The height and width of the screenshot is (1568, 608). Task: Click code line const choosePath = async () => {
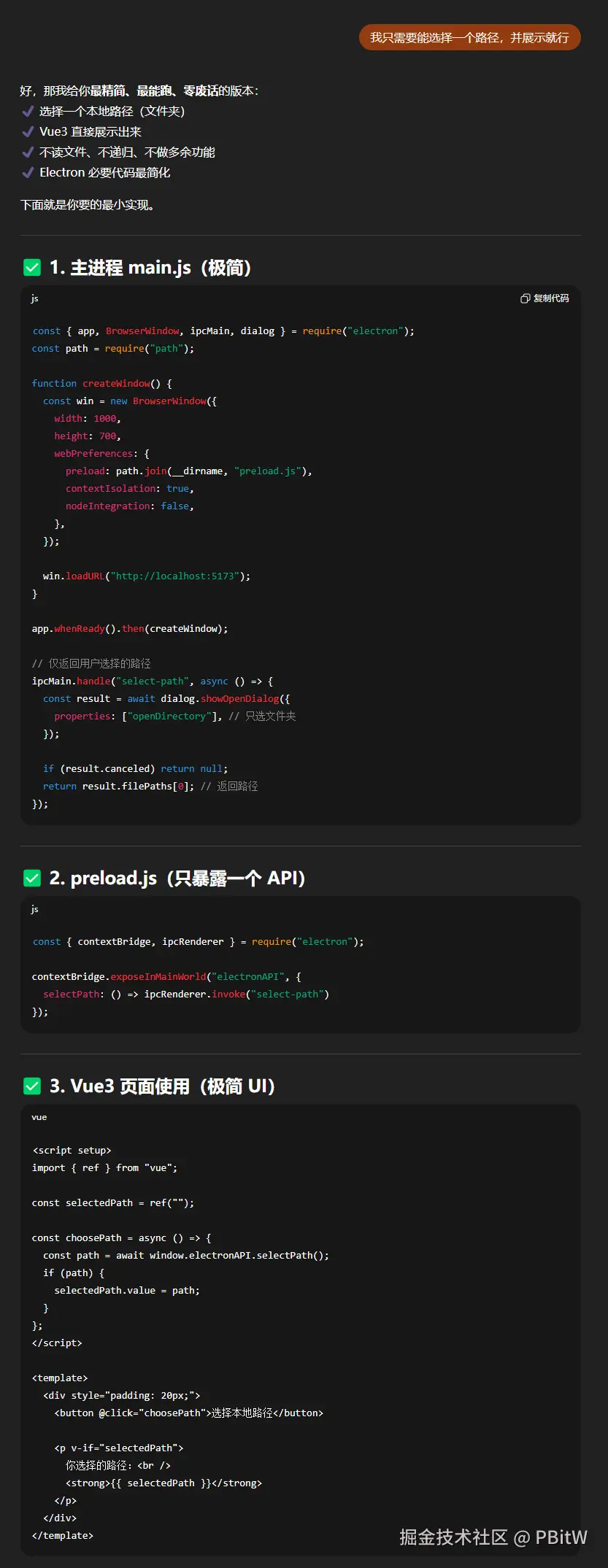[x=122, y=1238]
